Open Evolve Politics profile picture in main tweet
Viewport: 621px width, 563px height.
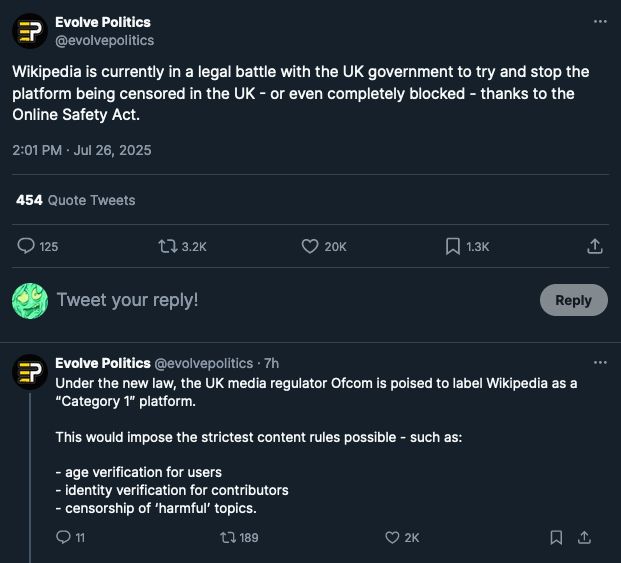pos(30,31)
